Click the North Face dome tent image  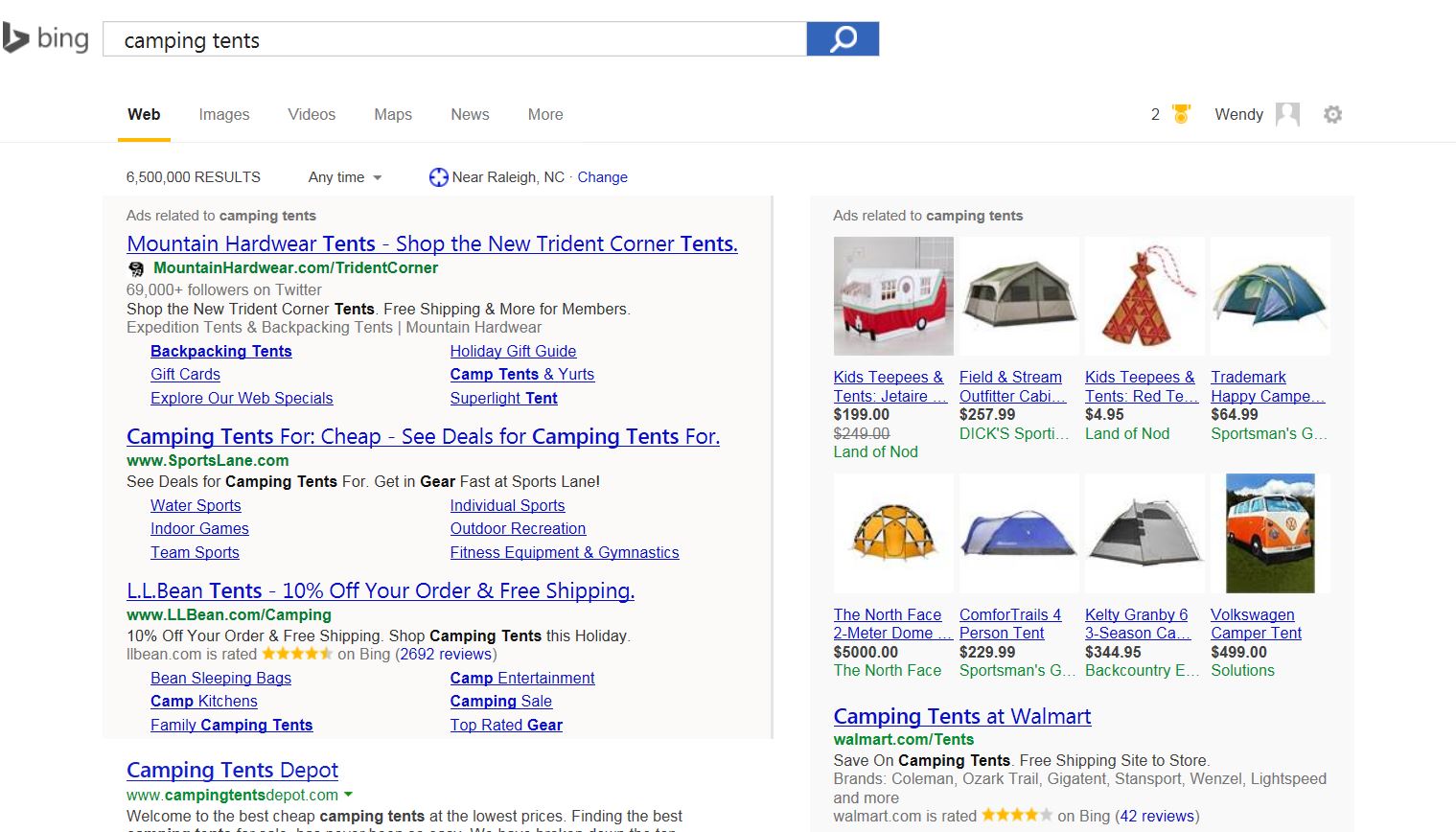[x=893, y=533]
